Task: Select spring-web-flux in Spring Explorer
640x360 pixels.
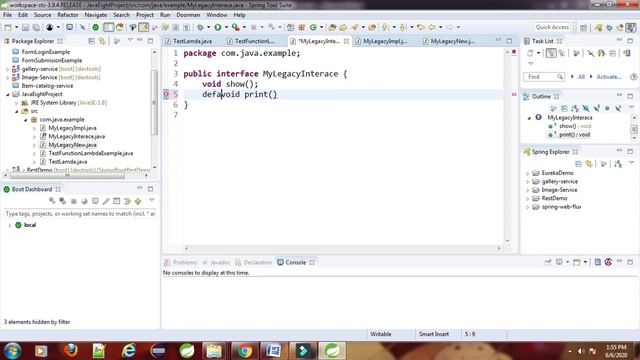Action: click(561, 207)
